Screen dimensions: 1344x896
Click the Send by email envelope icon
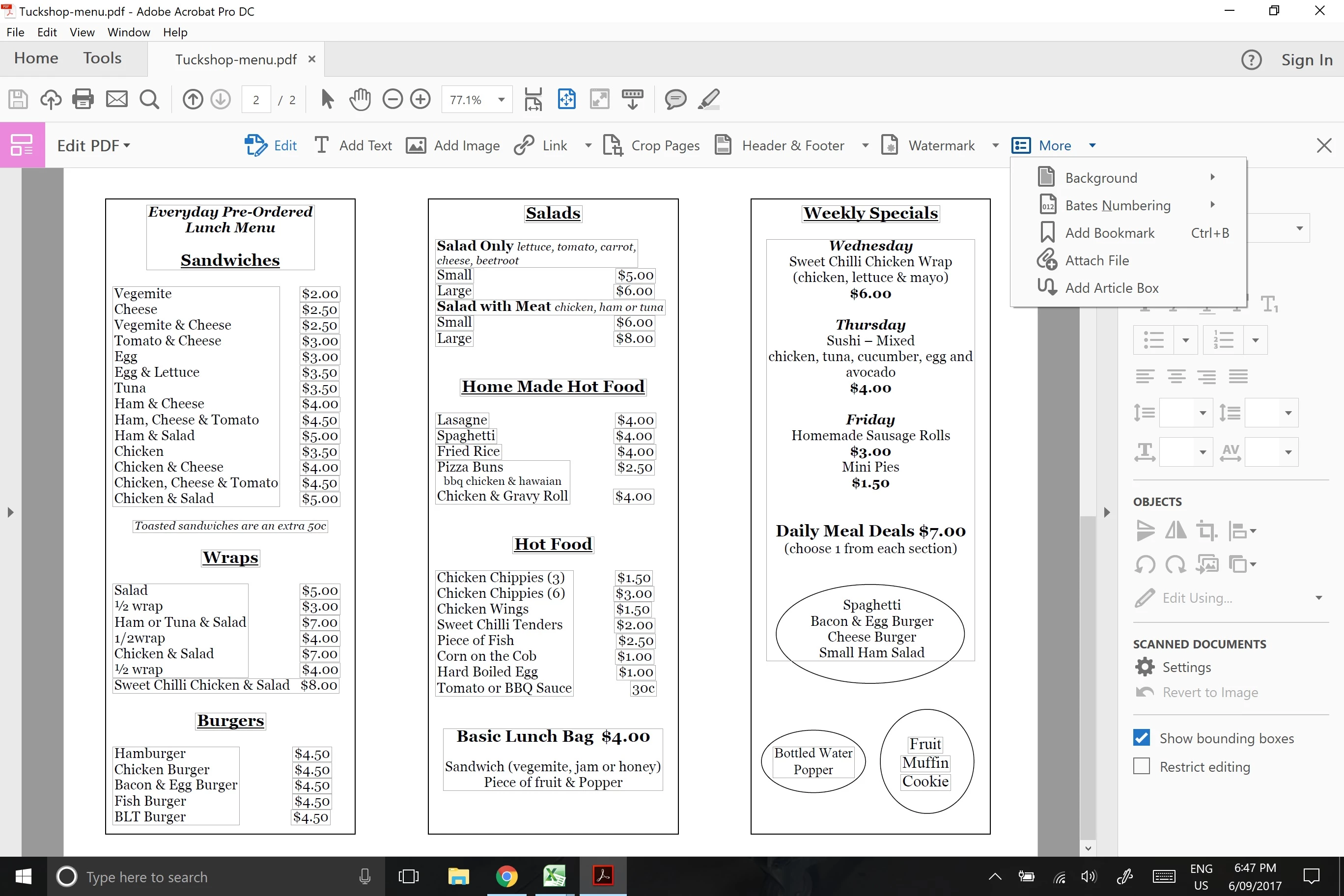[x=116, y=99]
